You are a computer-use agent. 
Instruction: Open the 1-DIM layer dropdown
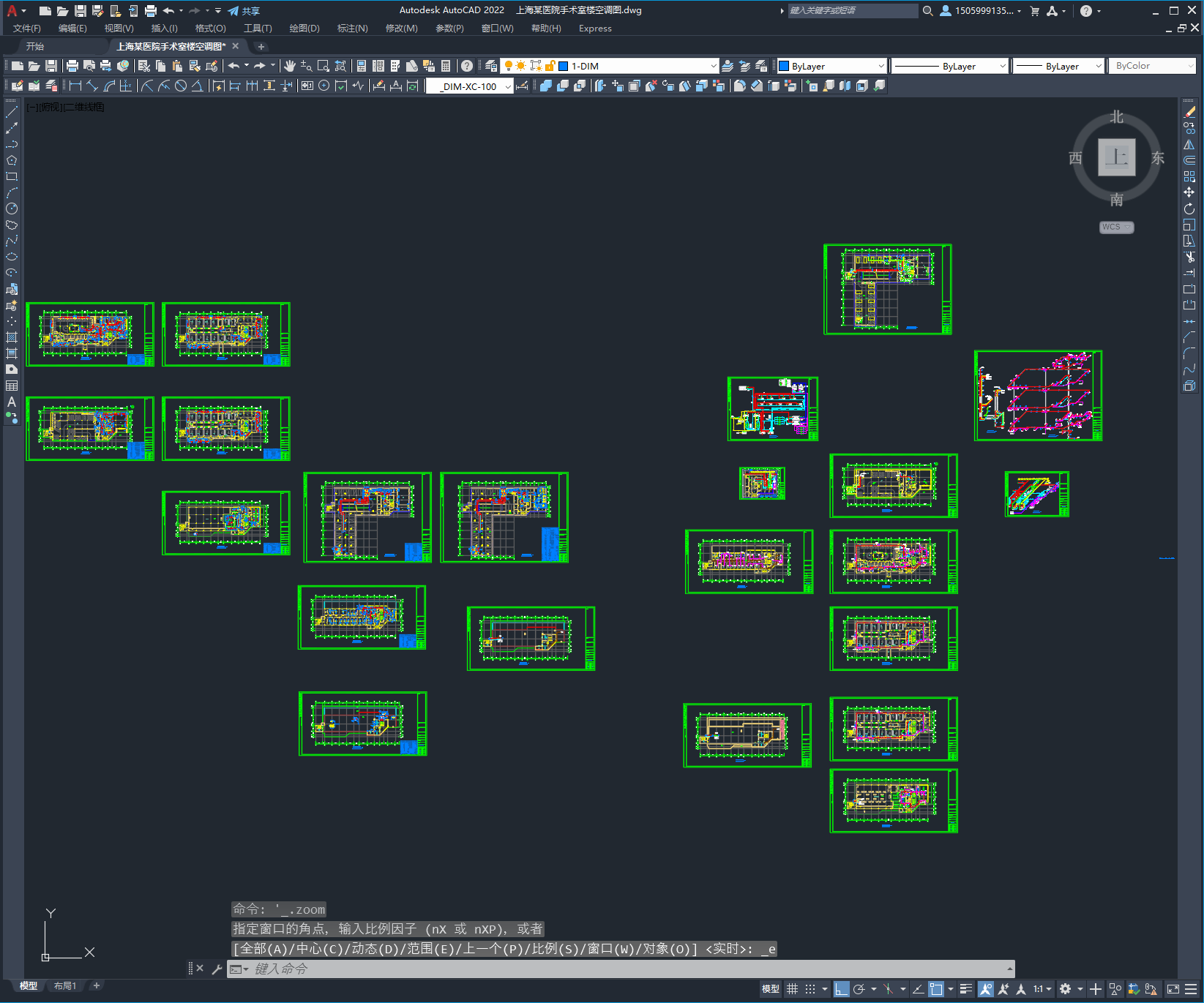pyautogui.click(x=714, y=66)
